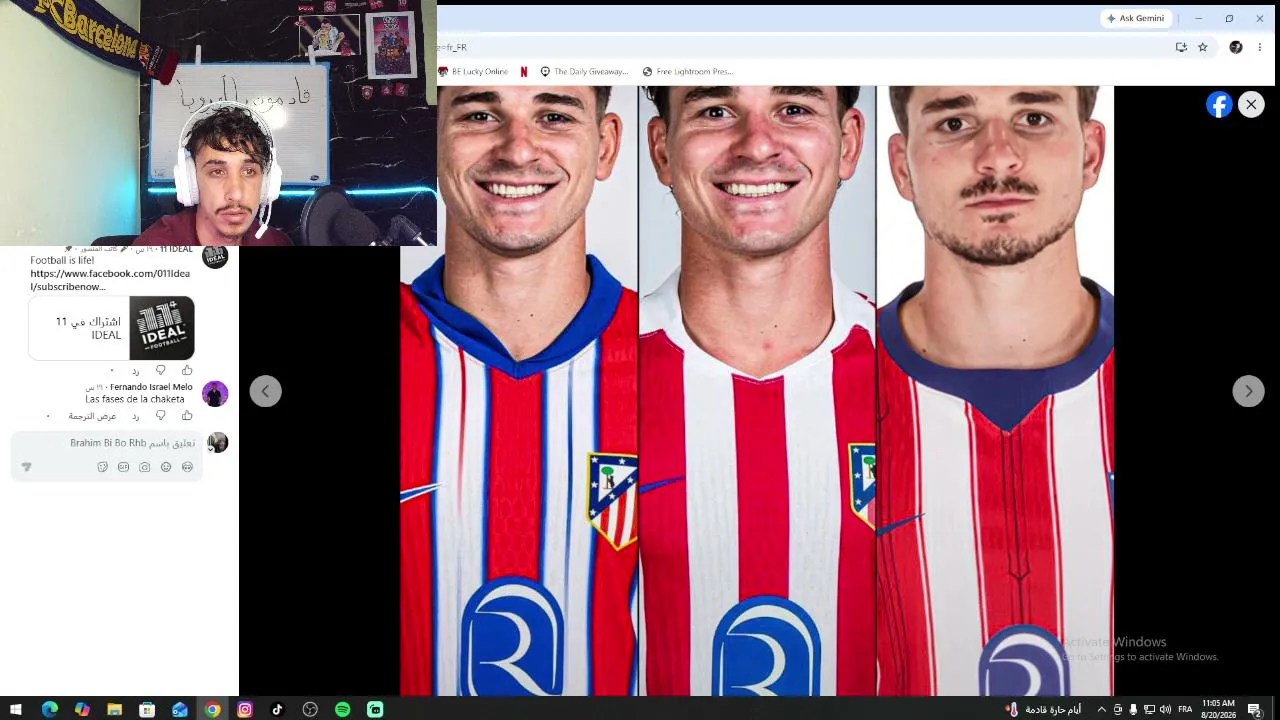
Task: Open the Facebook home logo
Action: [x=1219, y=104]
